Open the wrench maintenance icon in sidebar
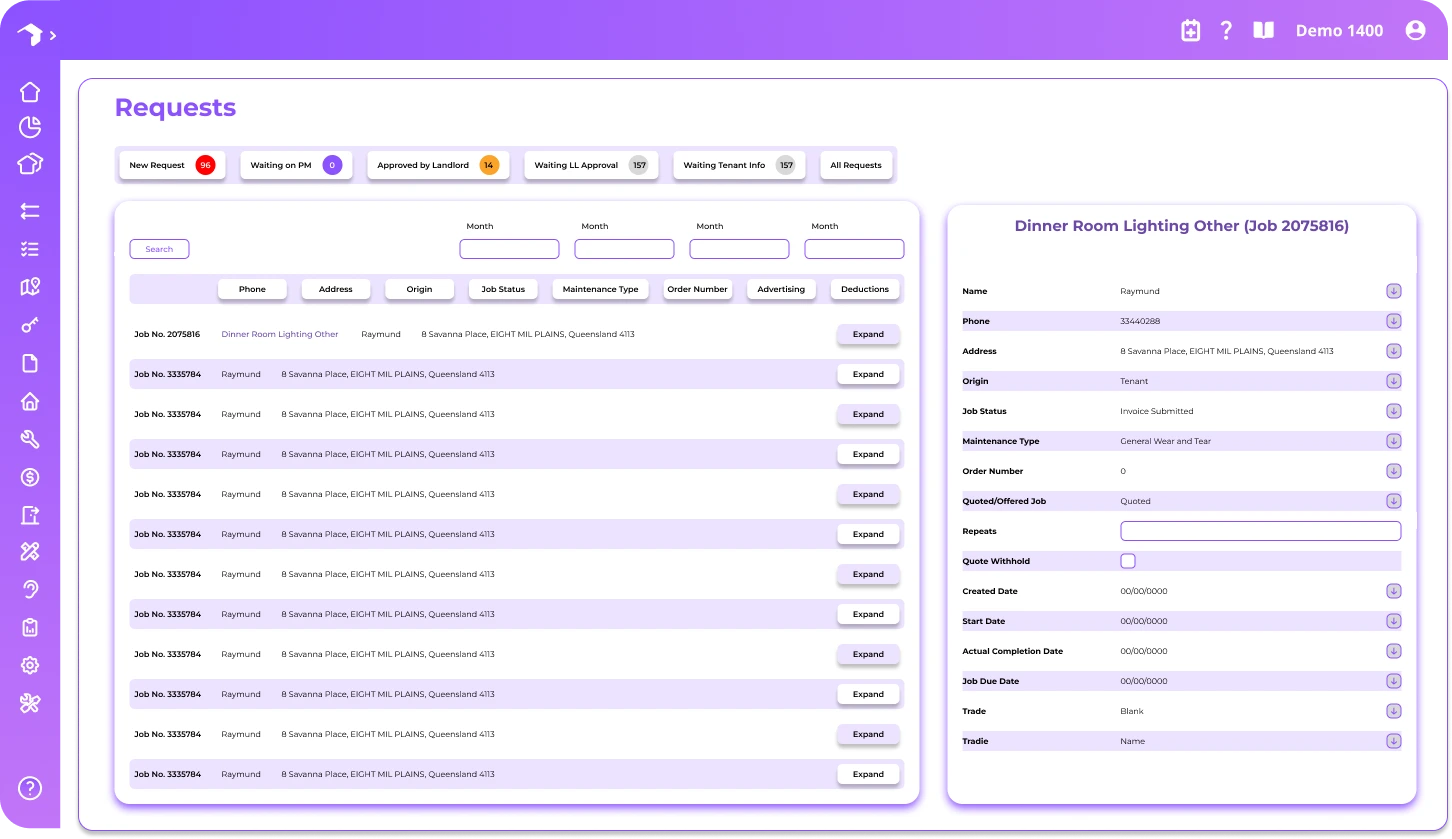Screen dimensions: 1452x839 pos(30,439)
